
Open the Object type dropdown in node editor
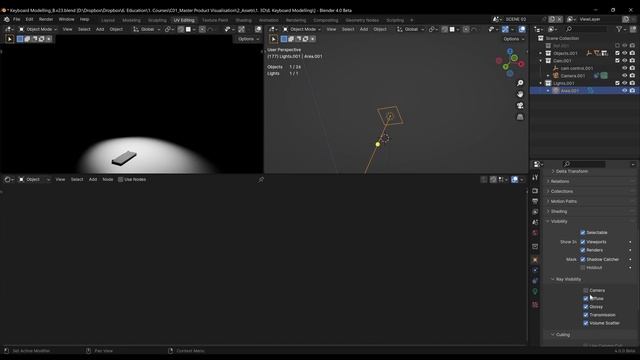click(34, 180)
